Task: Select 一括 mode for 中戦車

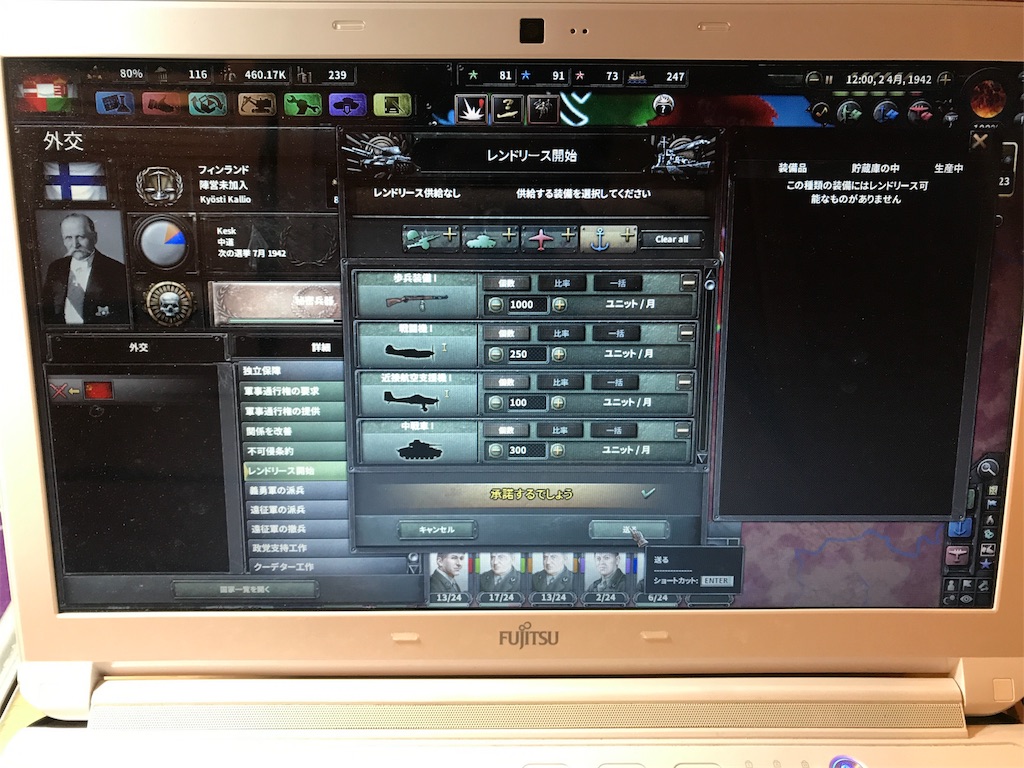Action: tap(613, 430)
